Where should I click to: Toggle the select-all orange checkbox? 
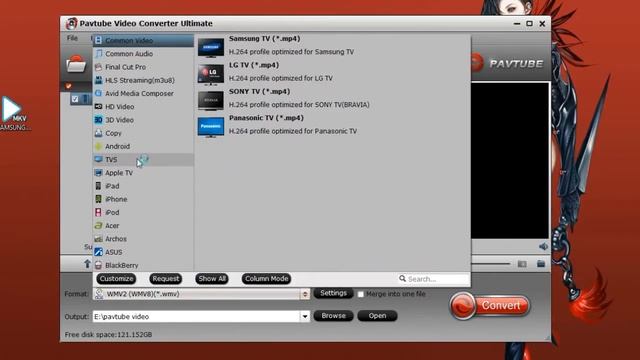(x=69, y=86)
